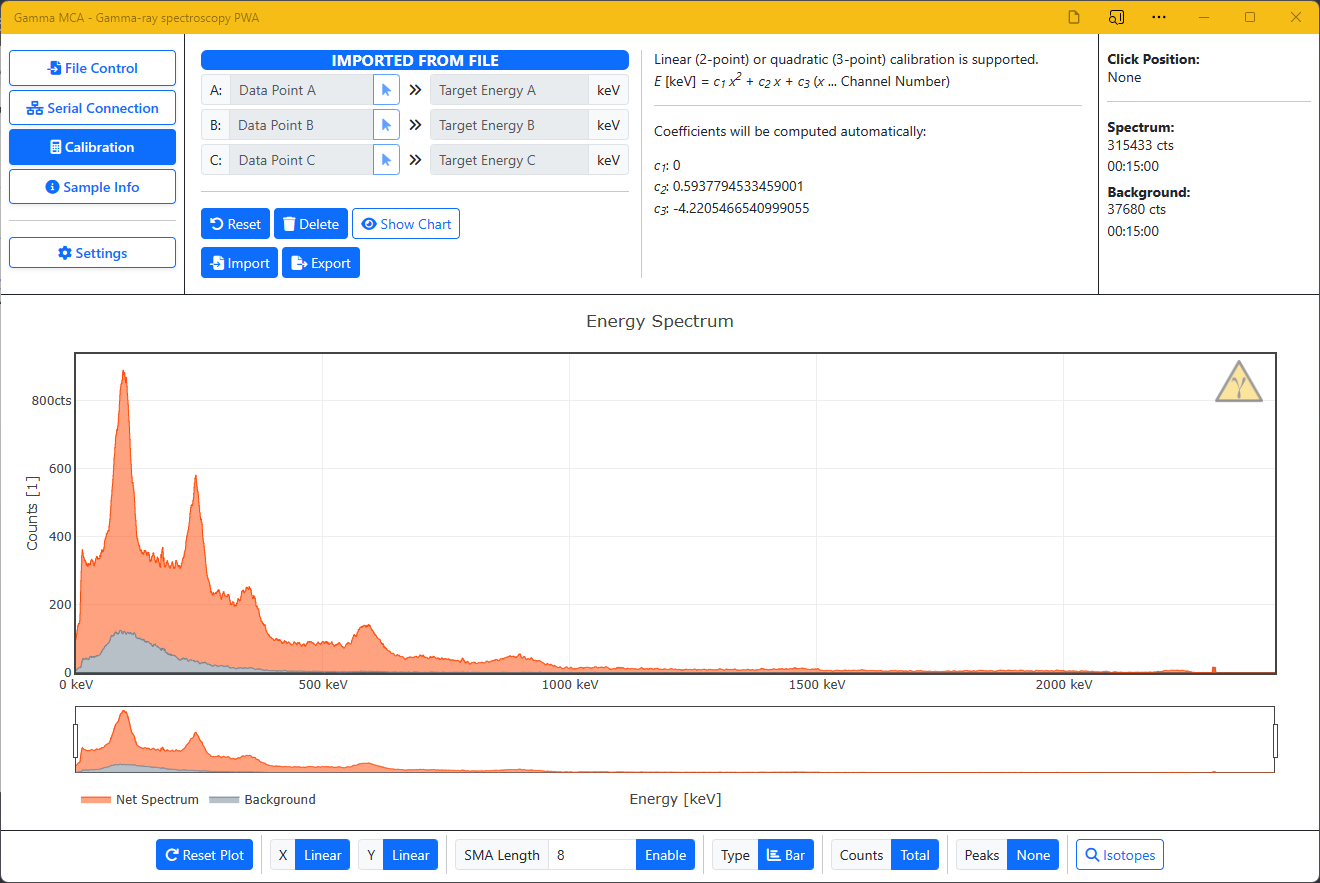The image size is (1320, 883).
Task: Export the calibration file
Action: (x=321, y=263)
